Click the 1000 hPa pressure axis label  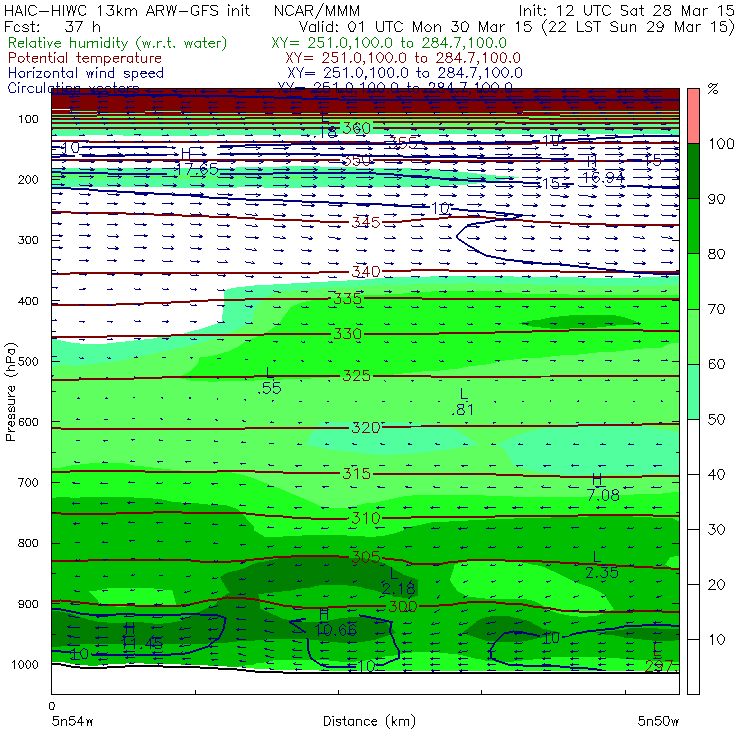pyautogui.click(x=25, y=664)
